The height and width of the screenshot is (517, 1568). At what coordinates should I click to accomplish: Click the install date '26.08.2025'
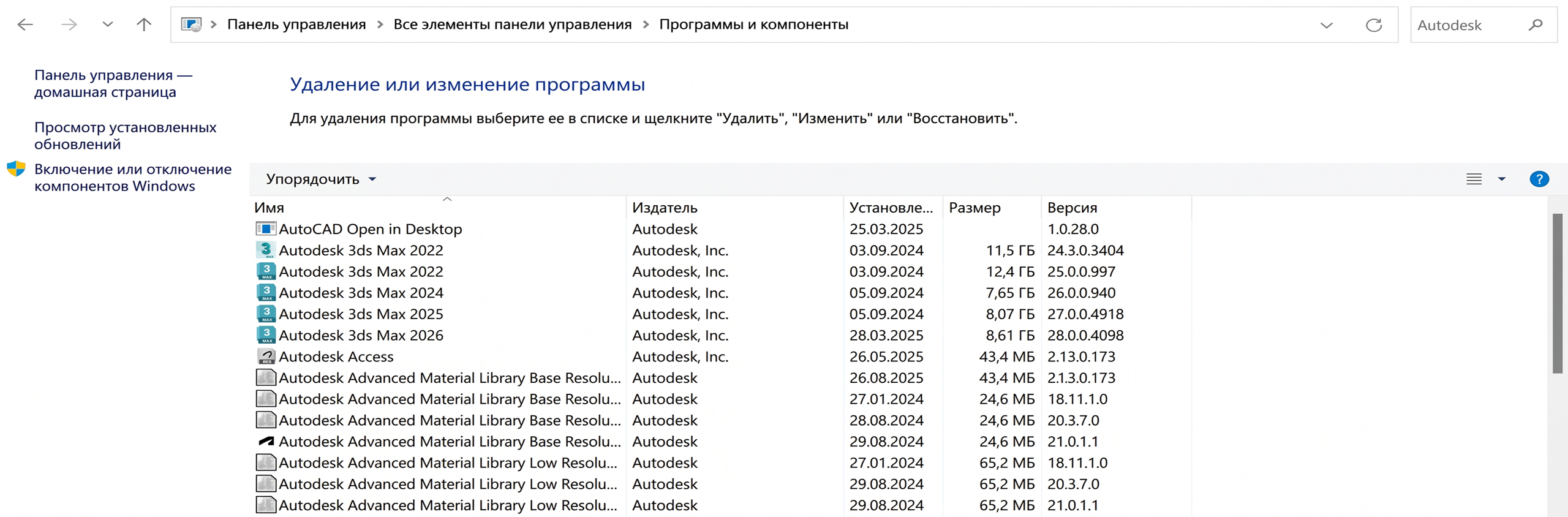click(886, 378)
